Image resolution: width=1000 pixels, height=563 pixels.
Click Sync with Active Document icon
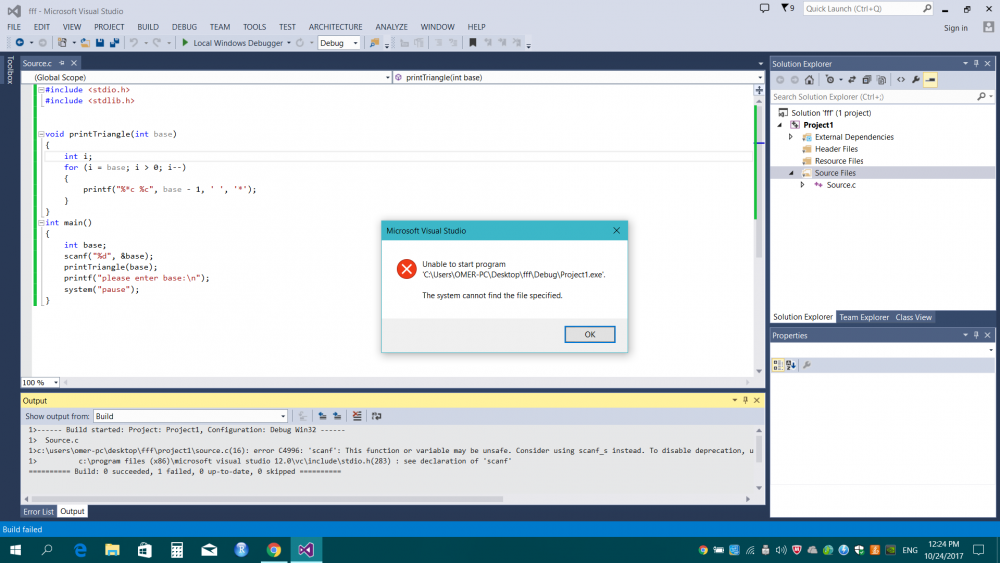[x=851, y=80]
